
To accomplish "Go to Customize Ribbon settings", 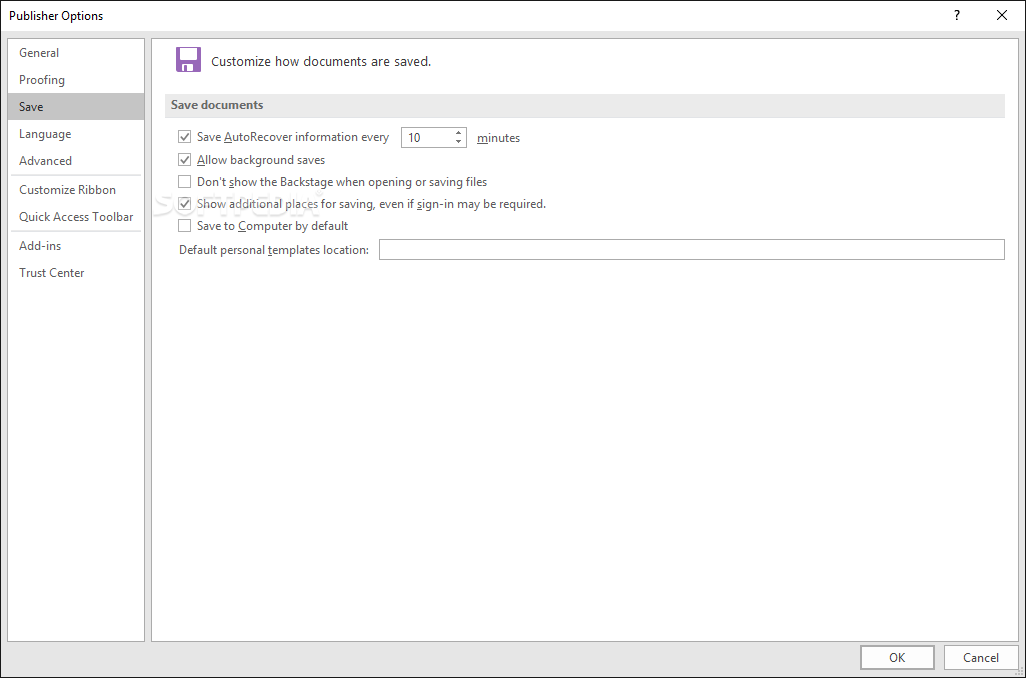I will click(x=76, y=190).
